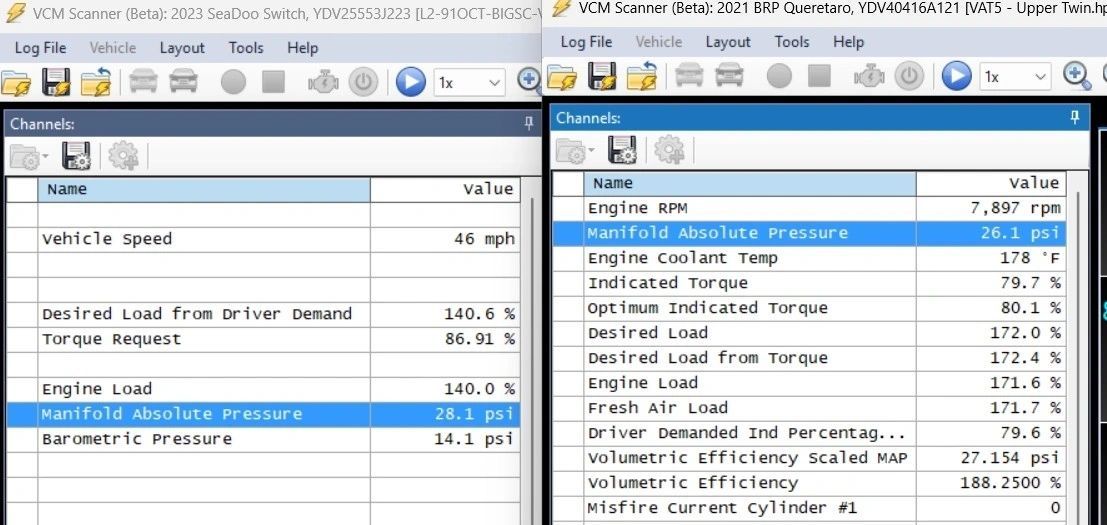Click reload log folder icon in SeaDoo Switch window
The height and width of the screenshot is (525, 1107).
pyautogui.click(x=96, y=83)
